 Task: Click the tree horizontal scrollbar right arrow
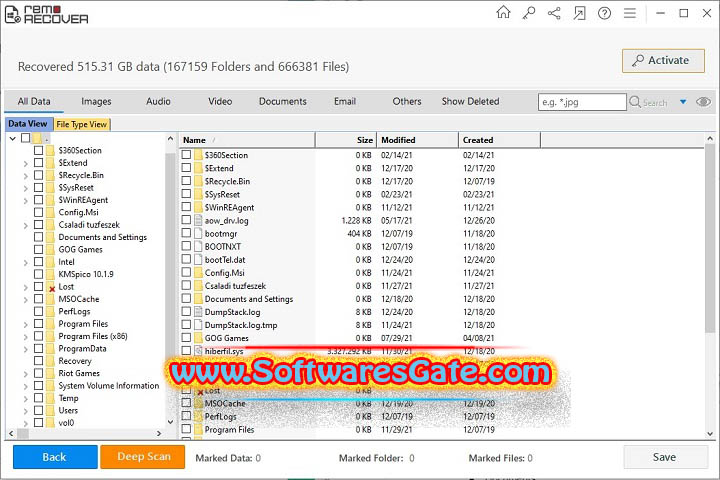(x=159, y=433)
